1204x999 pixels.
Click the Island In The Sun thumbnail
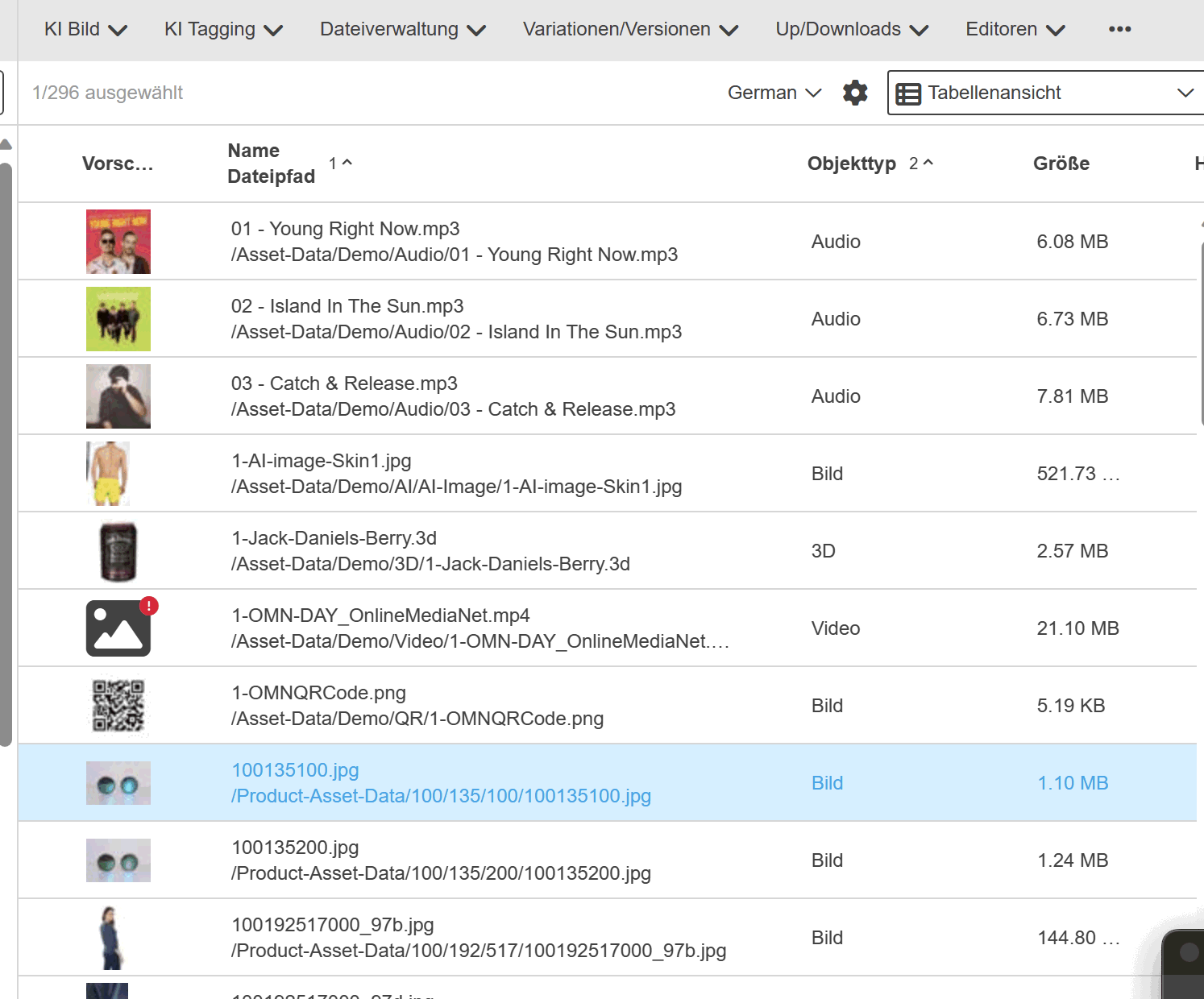(118, 319)
